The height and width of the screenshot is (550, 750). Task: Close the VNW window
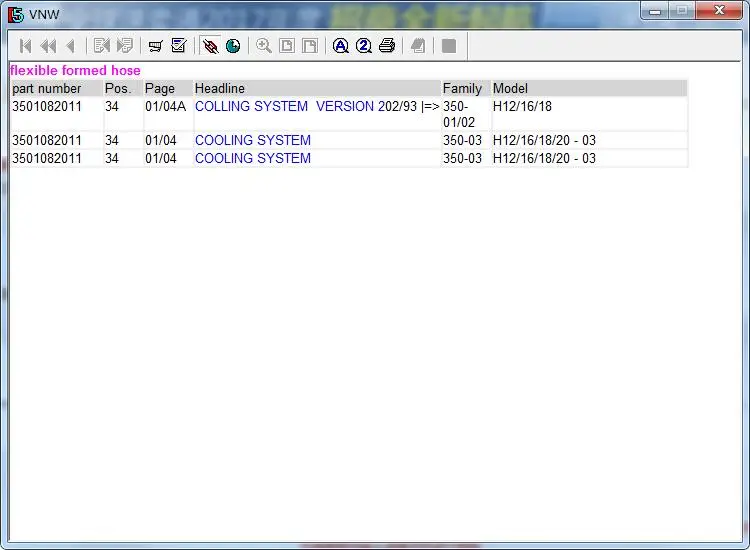tap(719, 11)
